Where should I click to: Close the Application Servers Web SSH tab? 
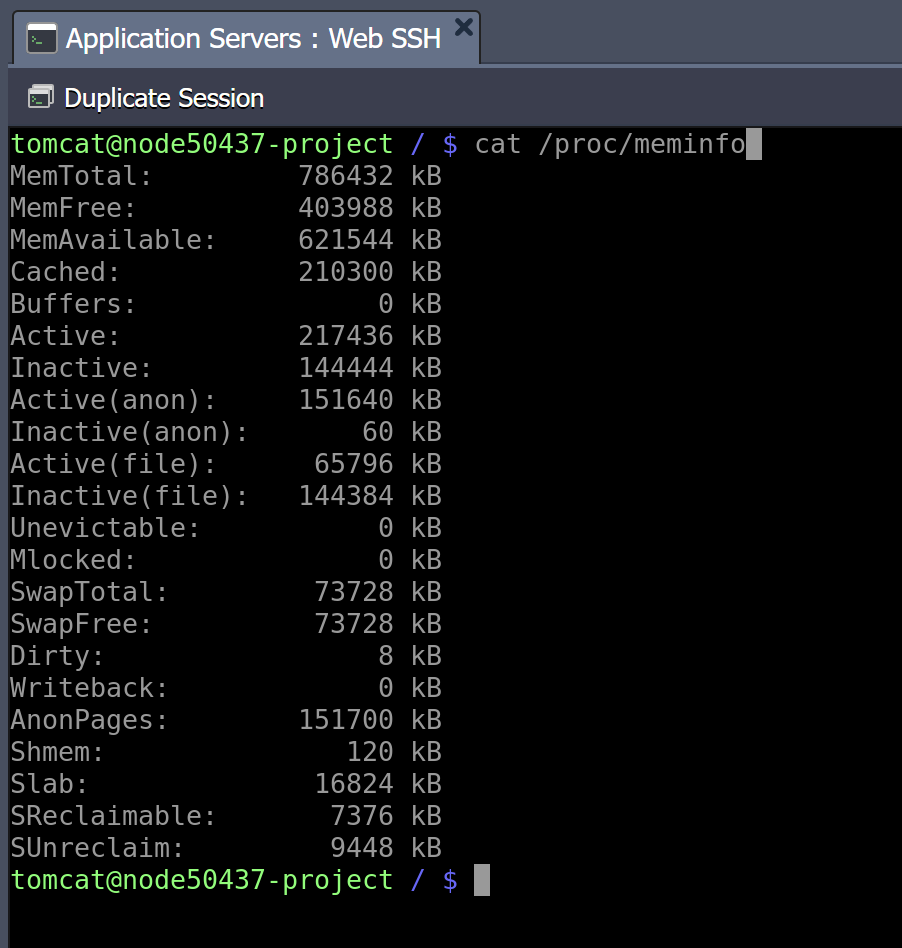tap(464, 27)
